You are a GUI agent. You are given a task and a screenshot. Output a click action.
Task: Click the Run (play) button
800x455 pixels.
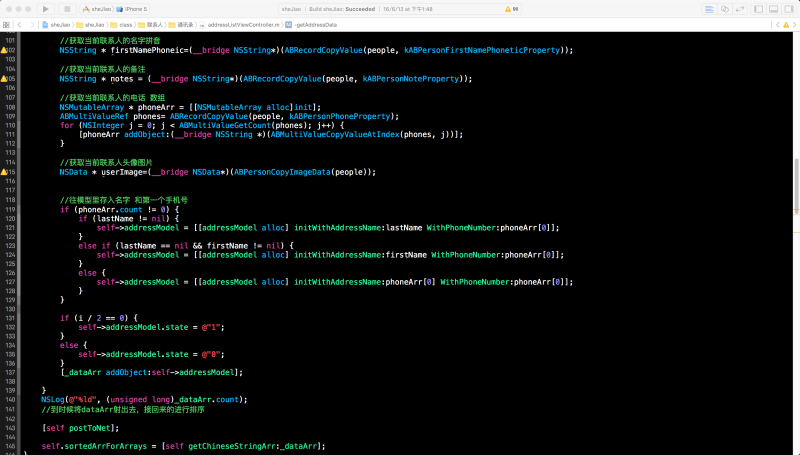coord(45,8)
